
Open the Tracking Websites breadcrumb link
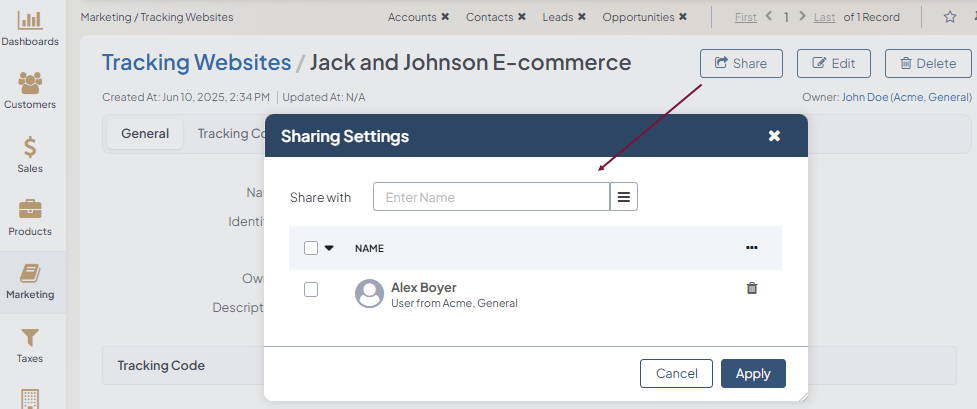coord(196,63)
